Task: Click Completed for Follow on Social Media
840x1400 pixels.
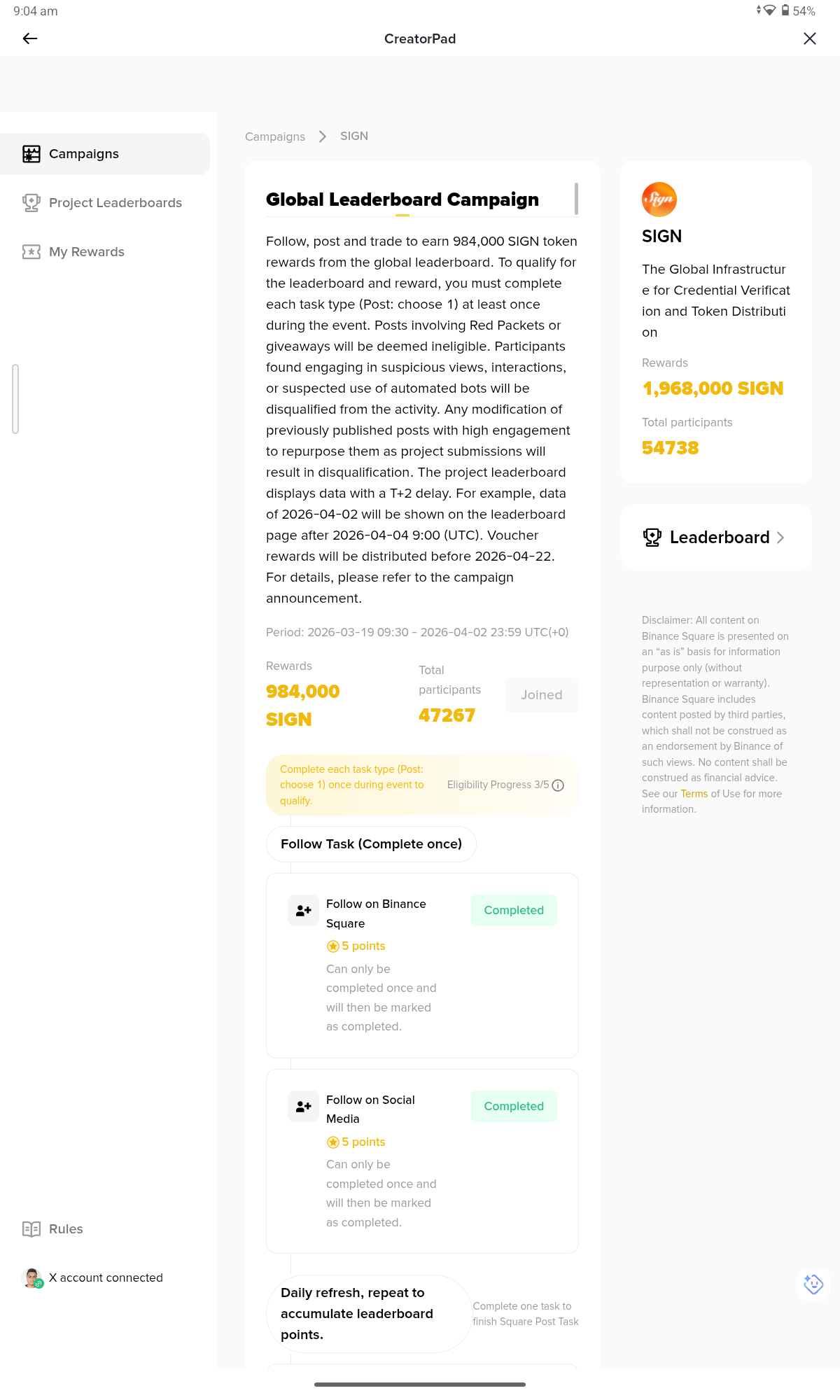Action: (514, 1106)
